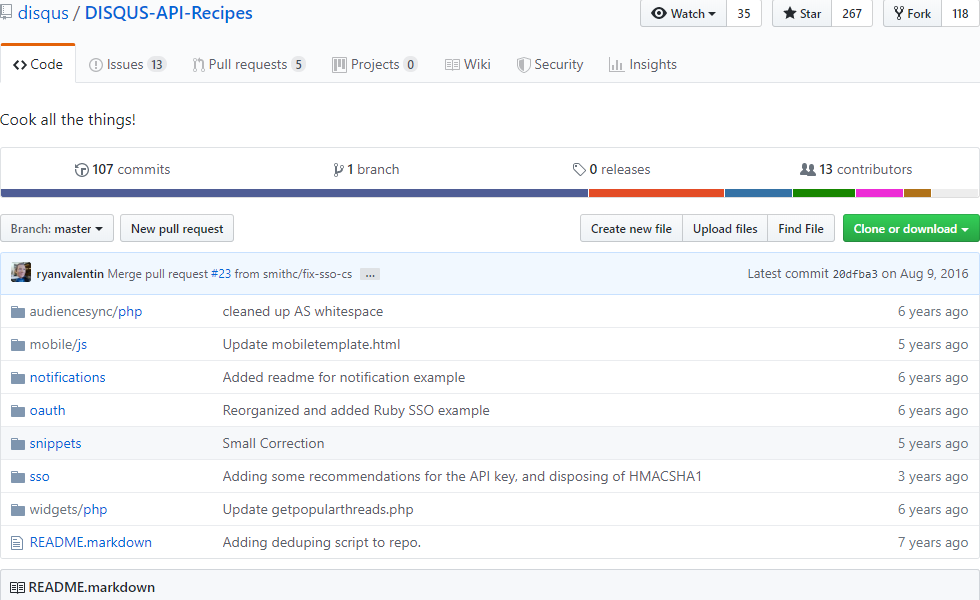Click ryanvalentin's avatar thumbnail
Image resolution: width=980 pixels, height=600 pixels.
click(x=21, y=272)
